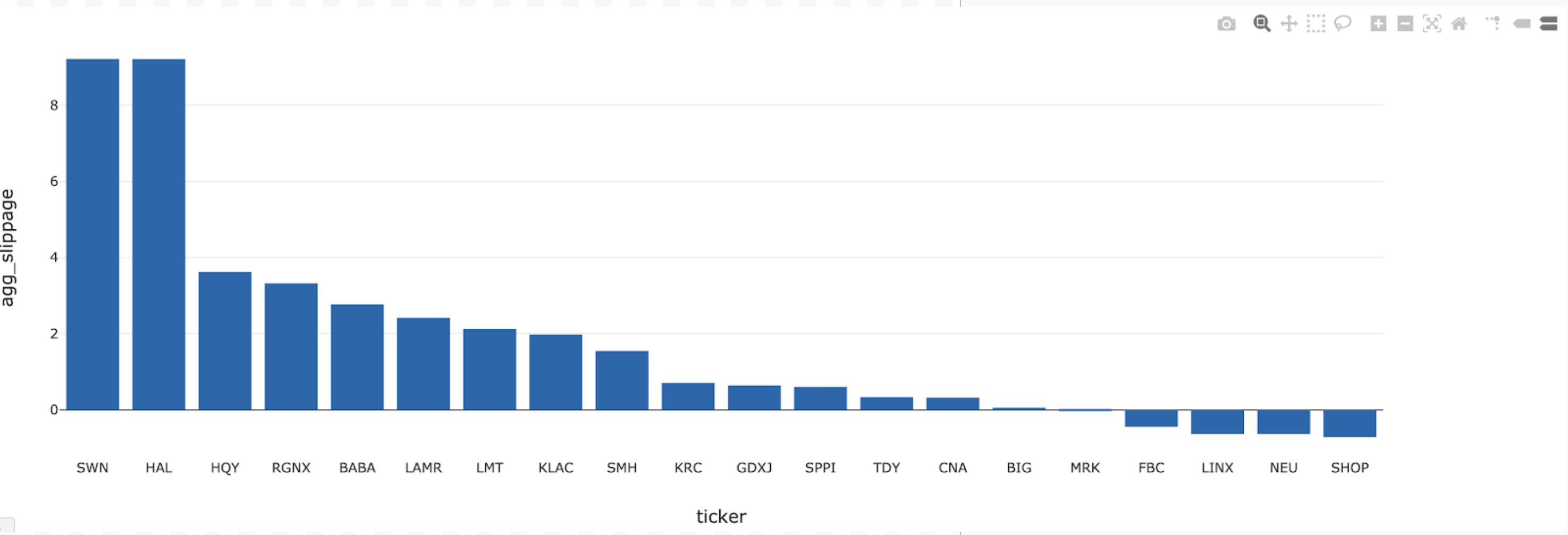Enable show closest data on hover
1568x535 pixels.
1521,24
